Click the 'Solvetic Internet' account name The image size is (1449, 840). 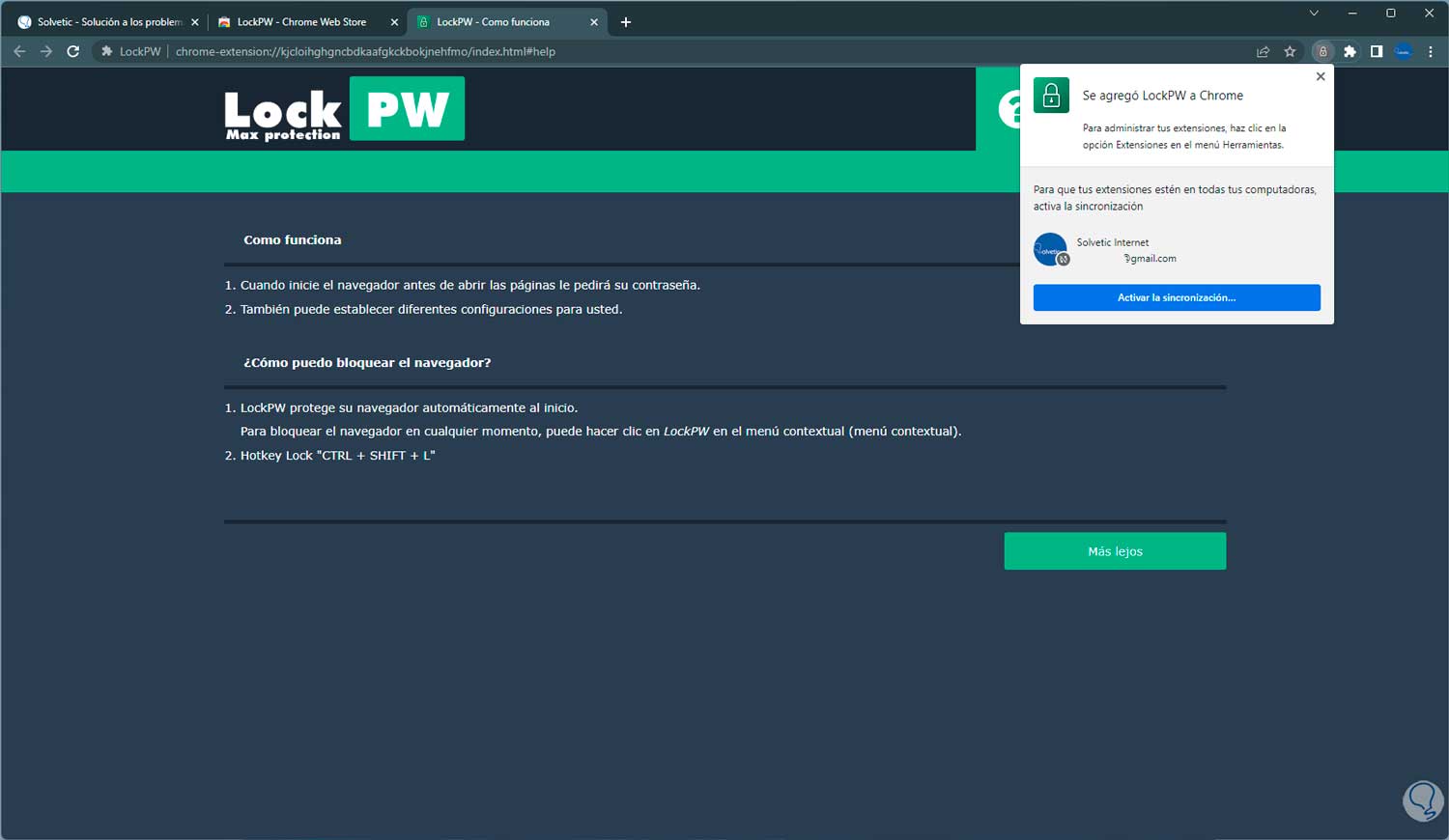pyautogui.click(x=1113, y=242)
